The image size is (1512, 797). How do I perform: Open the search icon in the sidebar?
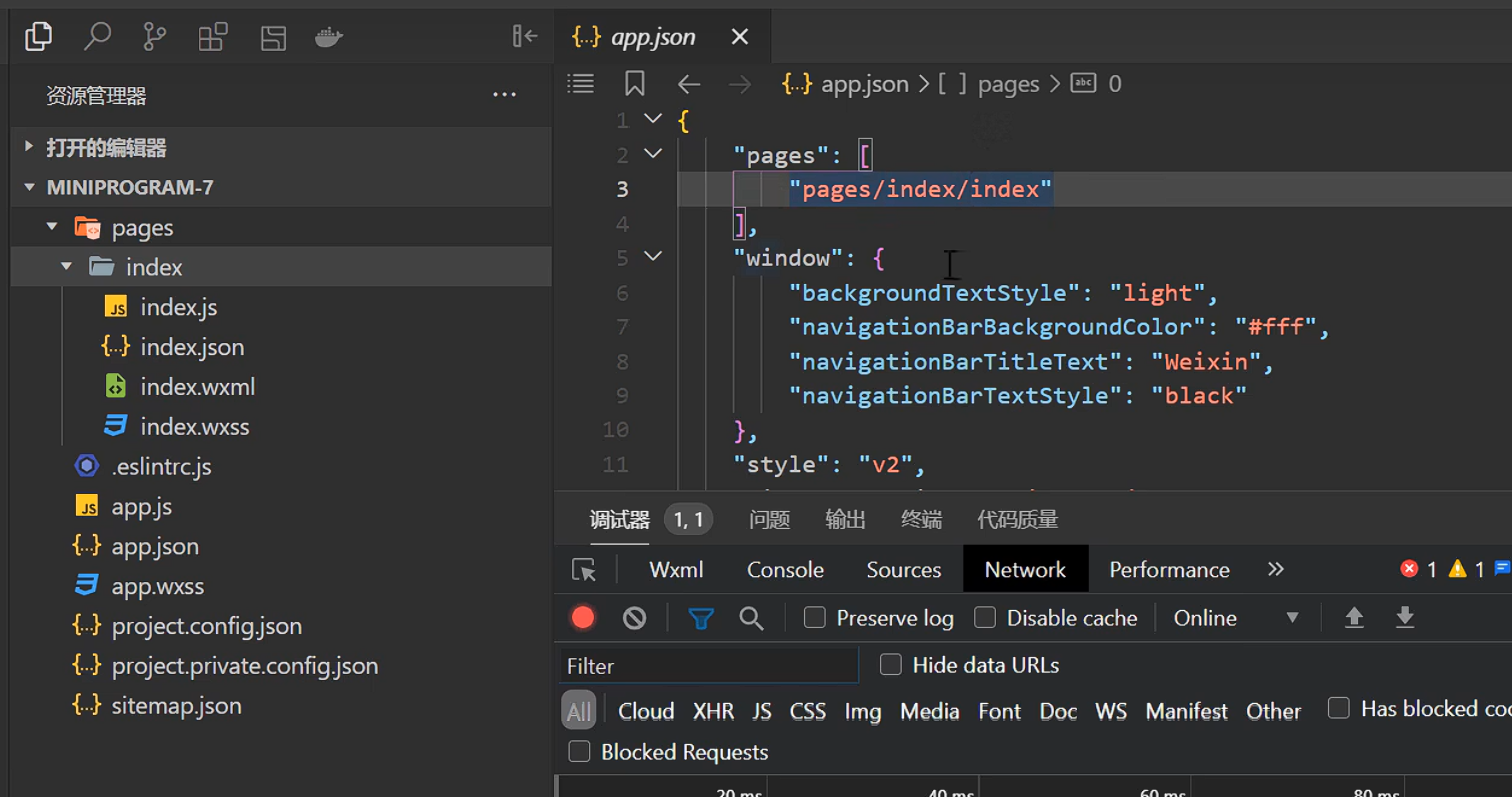[x=97, y=37]
